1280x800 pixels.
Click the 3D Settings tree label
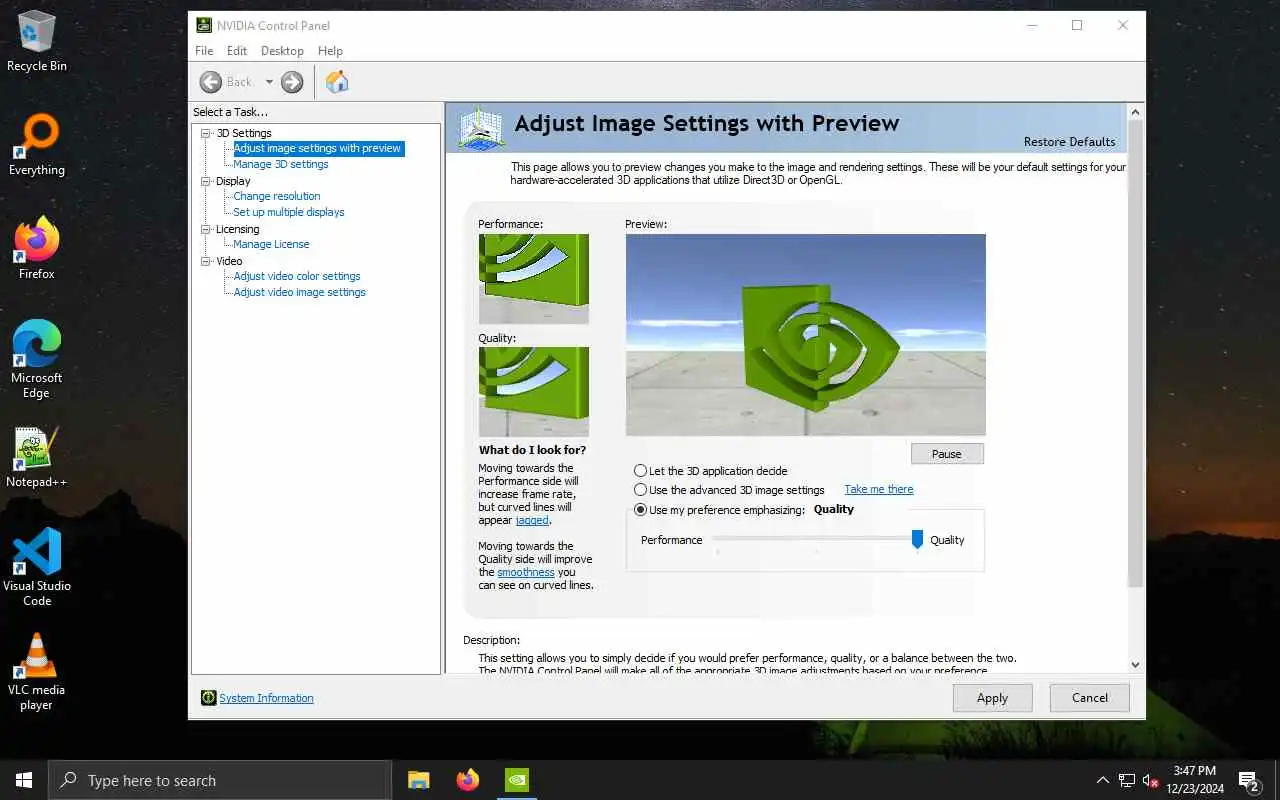click(x=244, y=133)
